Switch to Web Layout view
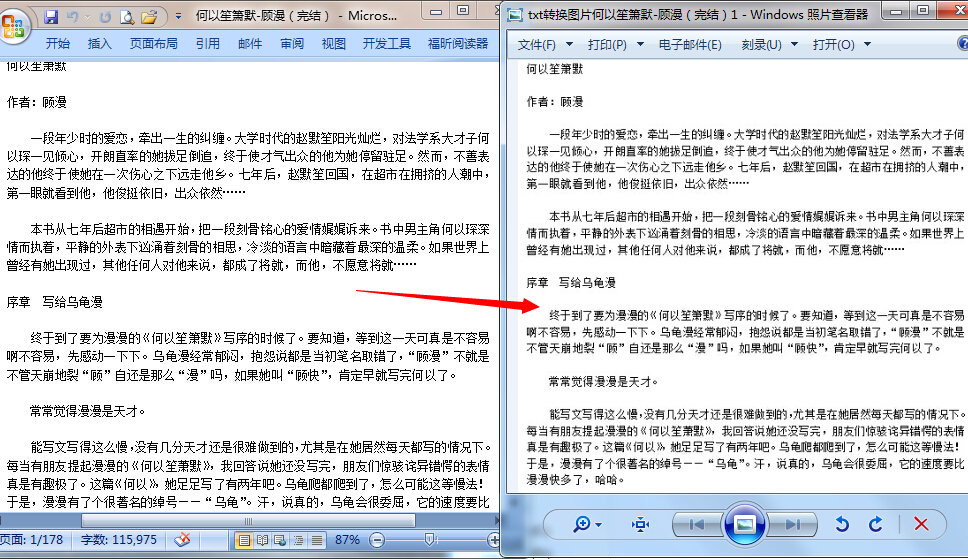This screenshot has height=559, width=968. point(280,540)
